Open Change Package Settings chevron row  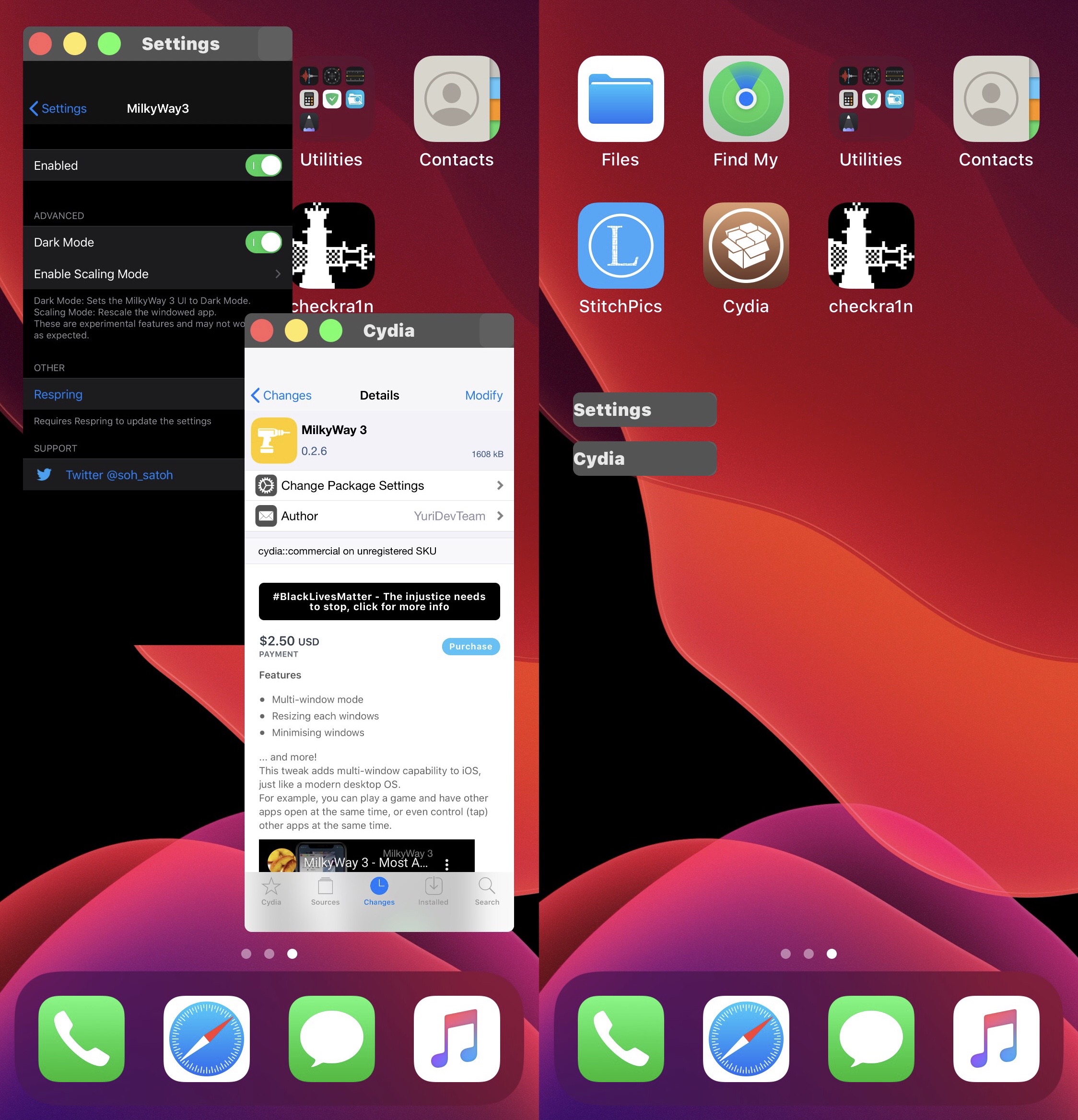[379, 485]
